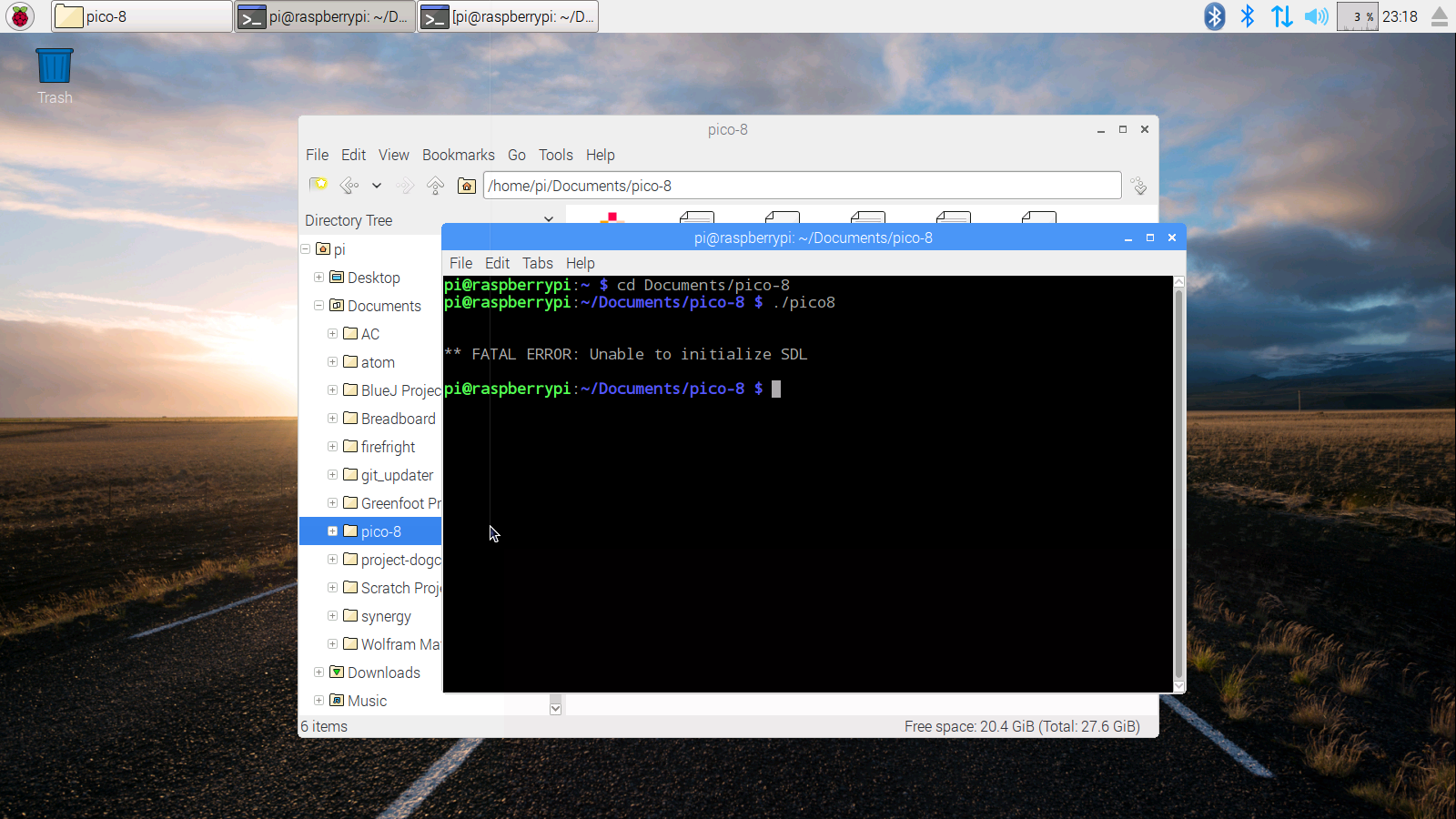Open the terminal Help menu

point(581,263)
